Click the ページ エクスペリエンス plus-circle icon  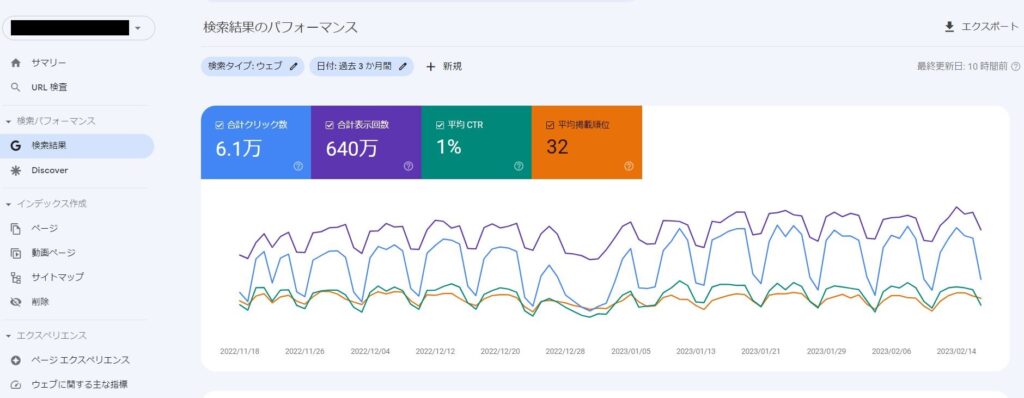click(x=16, y=360)
